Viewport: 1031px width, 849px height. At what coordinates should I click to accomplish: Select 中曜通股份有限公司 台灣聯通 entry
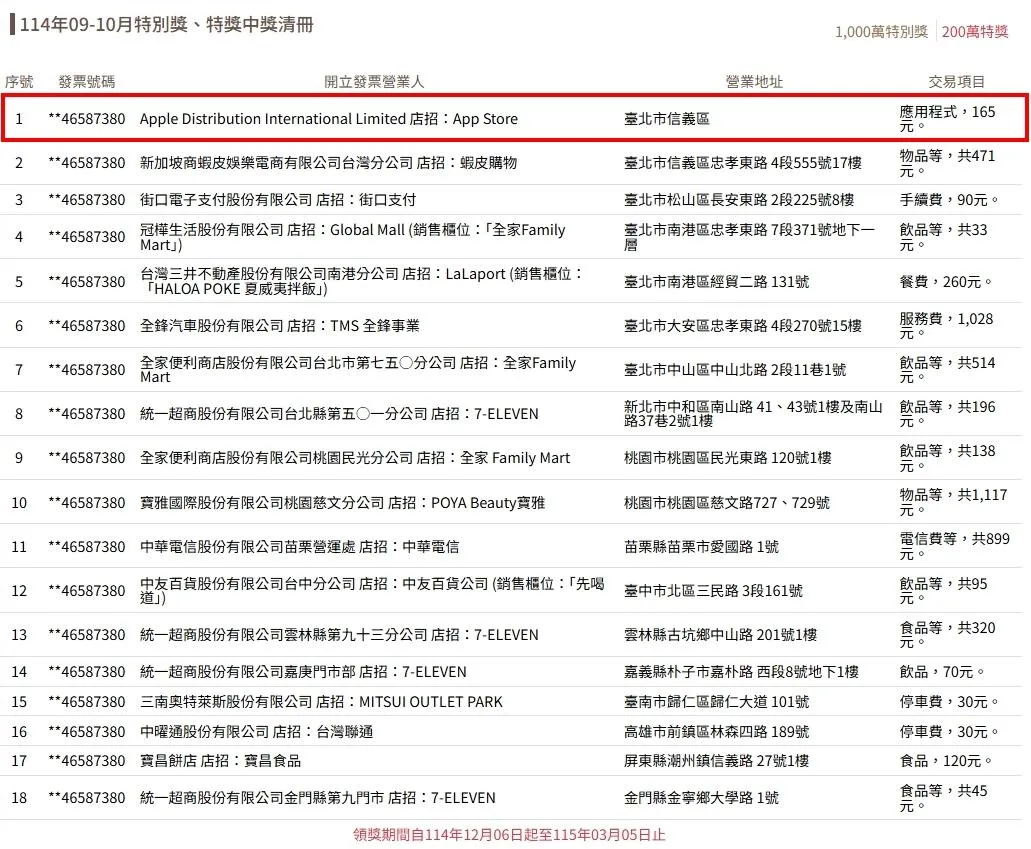pyautogui.click(x=256, y=732)
